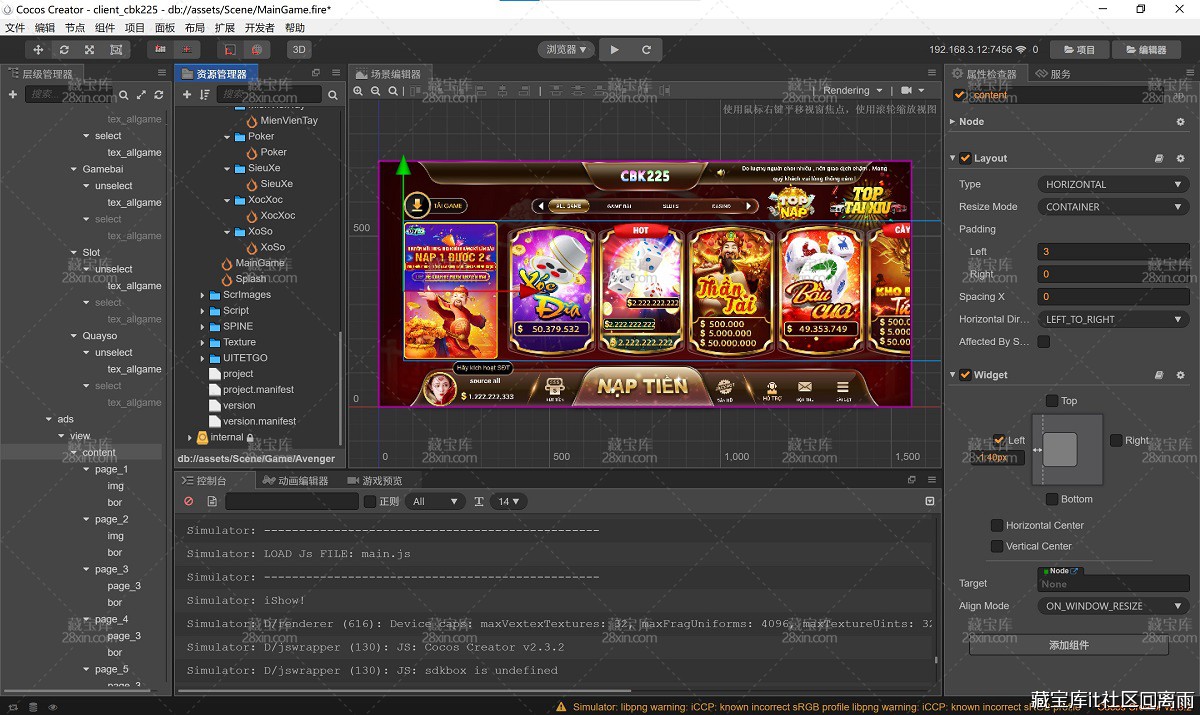This screenshot has height=715, width=1200.
Task: Expand the Node section in inspector
Action: pos(952,121)
